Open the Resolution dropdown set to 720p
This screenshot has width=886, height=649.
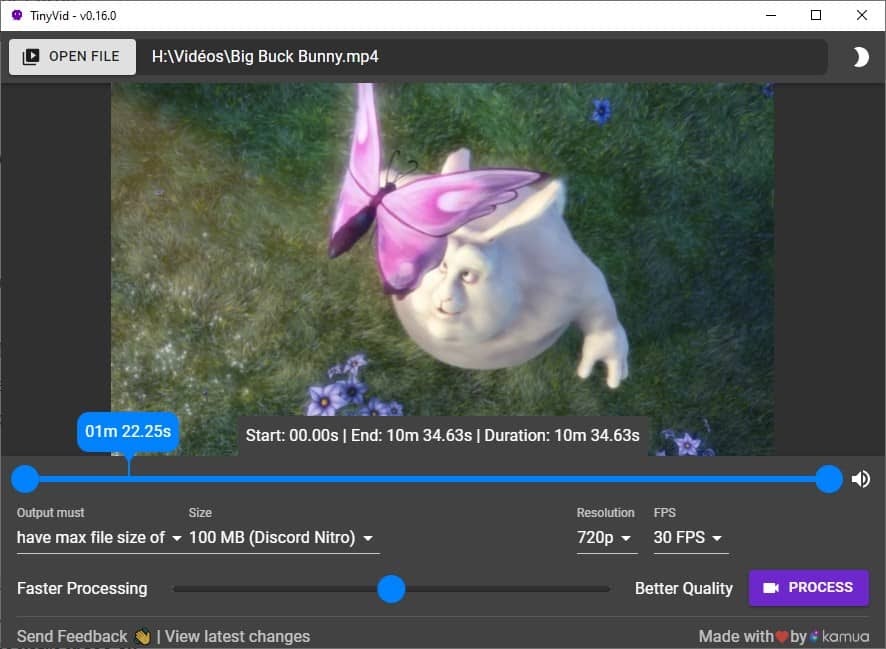tap(607, 538)
